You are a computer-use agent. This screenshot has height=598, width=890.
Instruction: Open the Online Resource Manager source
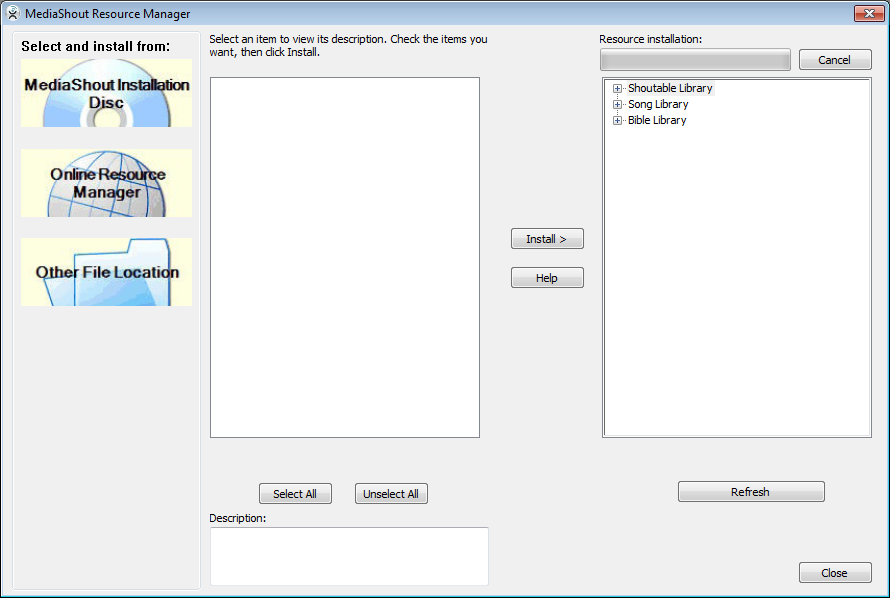[106, 183]
